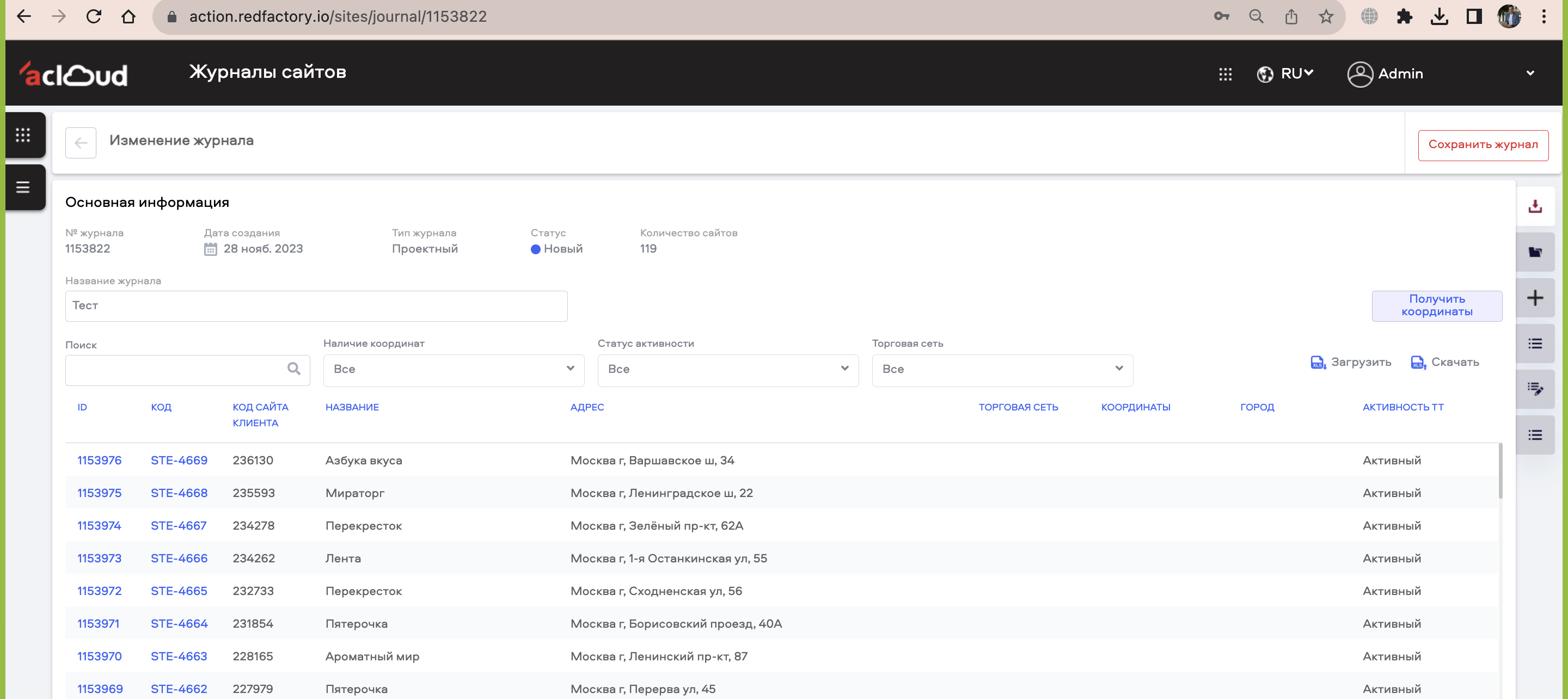
Task: Open left sidebar hamburger menu
Action: (x=23, y=187)
